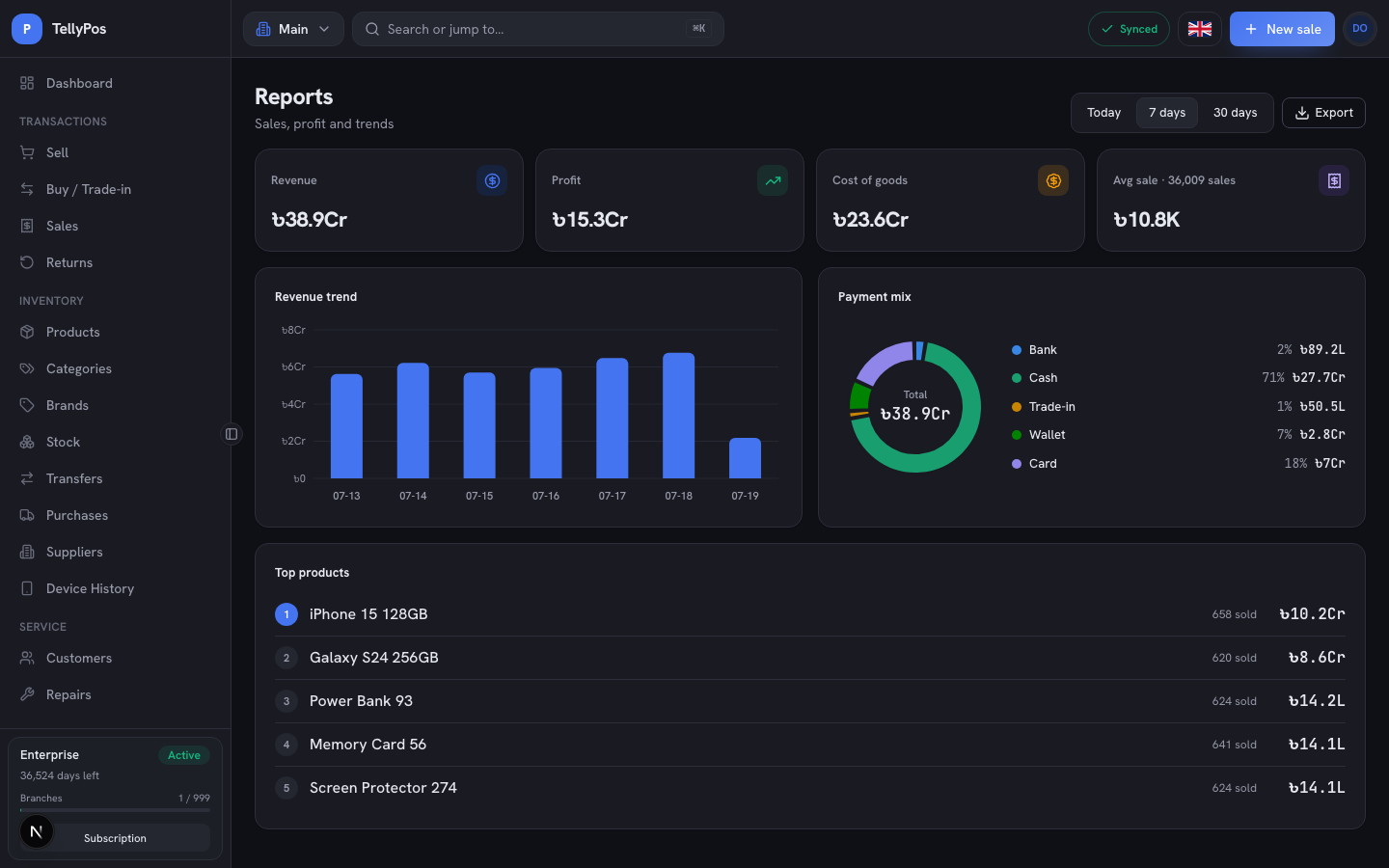1389x868 pixels.
Task: Click the 07-13 revenue bar
Action: [x=346, y=426]
